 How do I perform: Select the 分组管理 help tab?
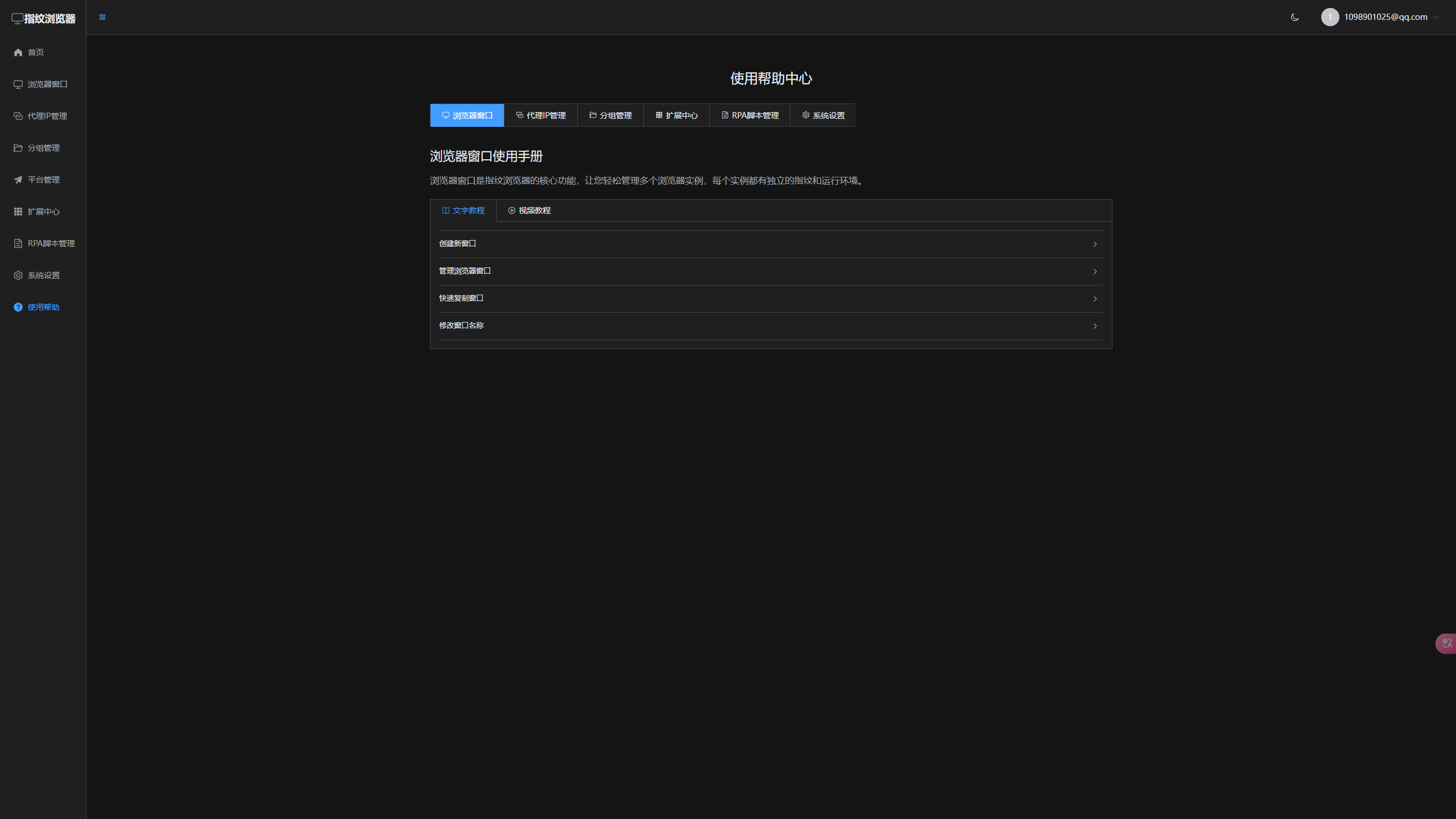[x=610, y=115]
